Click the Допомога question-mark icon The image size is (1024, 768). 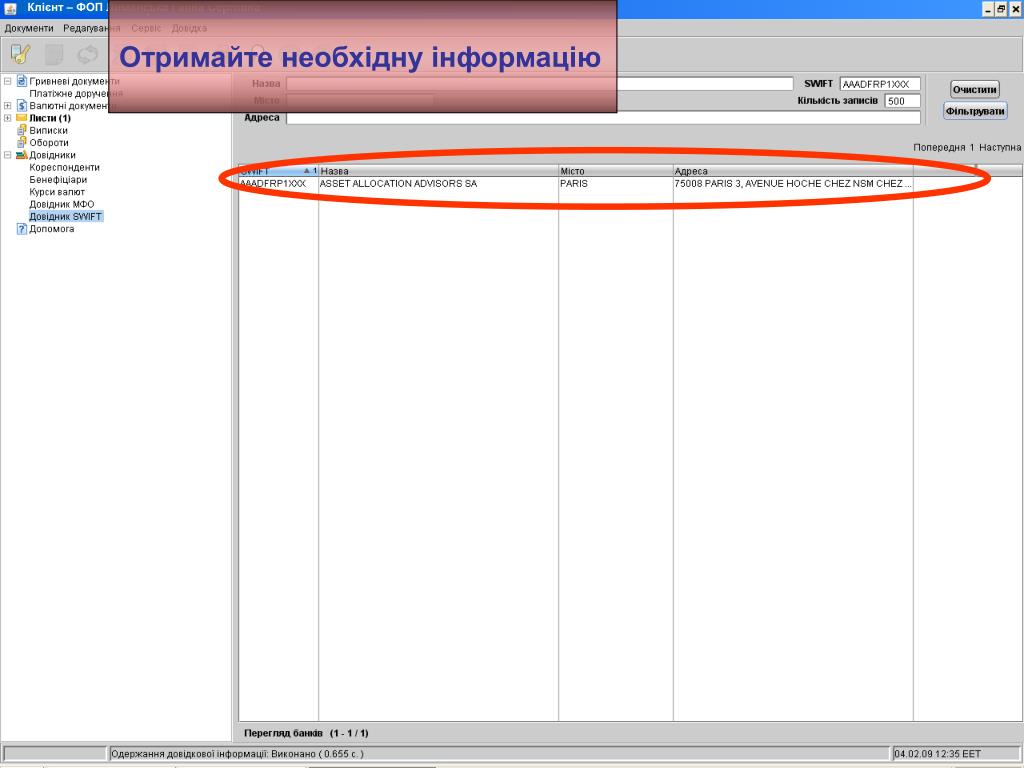tap(22, 229)
